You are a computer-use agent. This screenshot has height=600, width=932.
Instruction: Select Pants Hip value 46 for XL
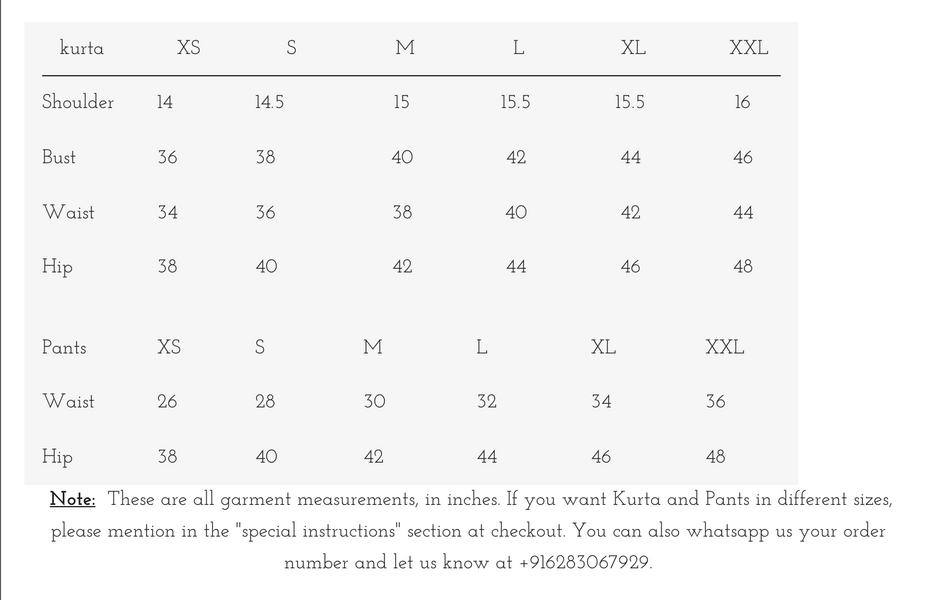(601, 457)
